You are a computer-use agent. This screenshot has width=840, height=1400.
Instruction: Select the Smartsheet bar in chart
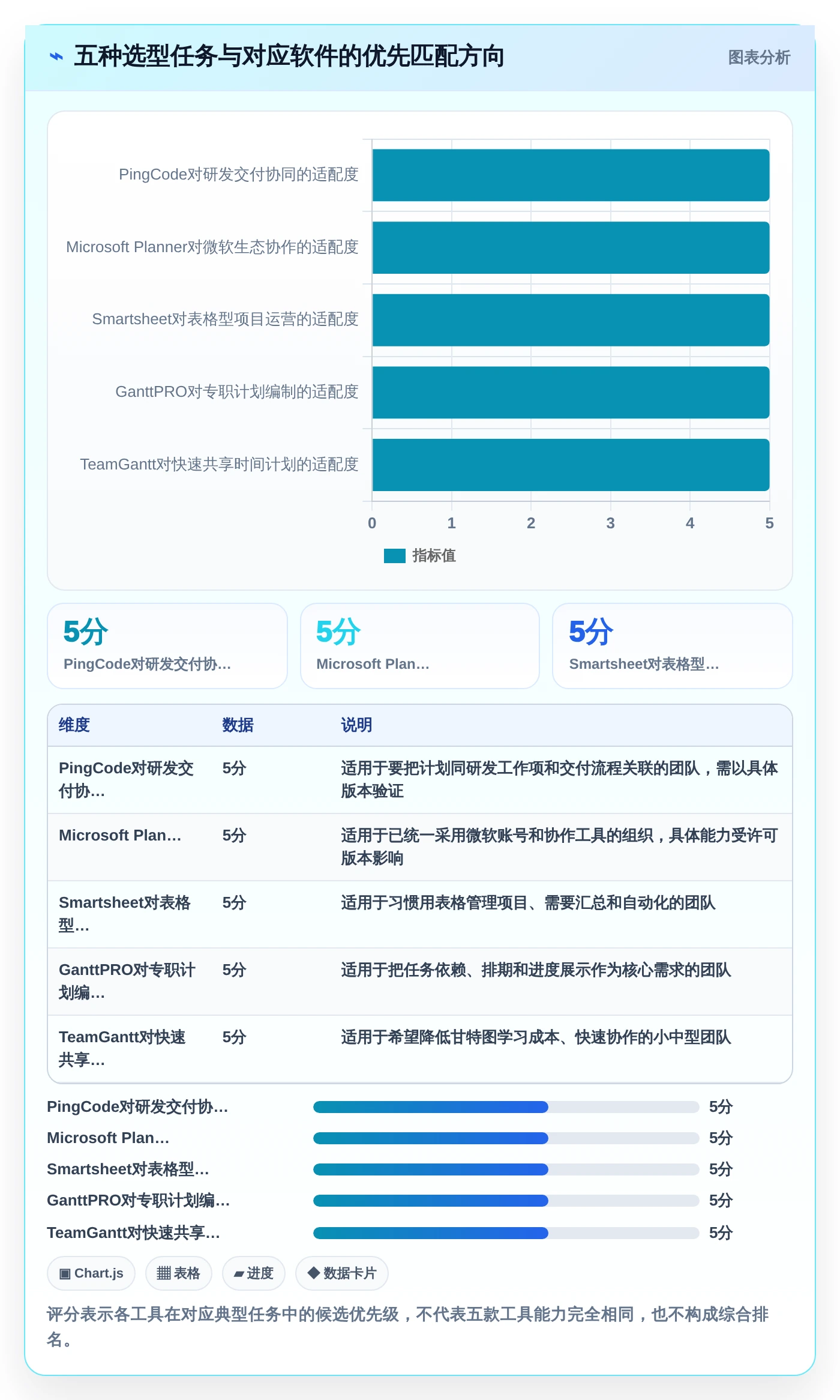[571, 320]
